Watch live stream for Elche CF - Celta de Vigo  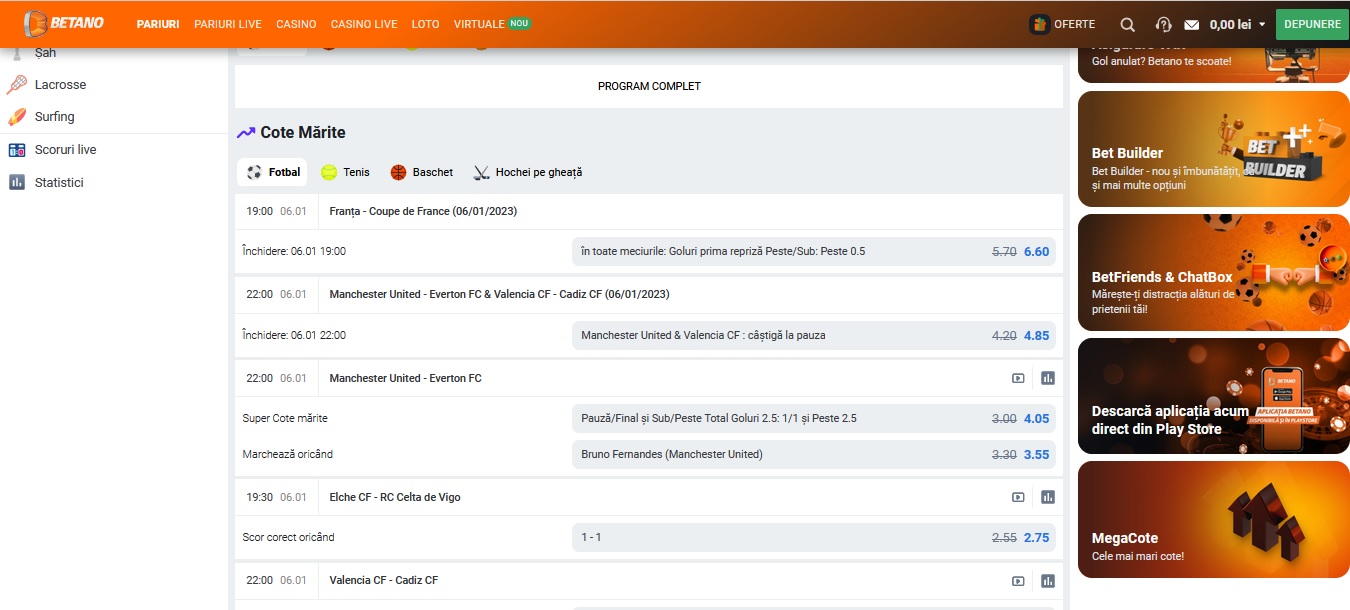click(1018, 497)
